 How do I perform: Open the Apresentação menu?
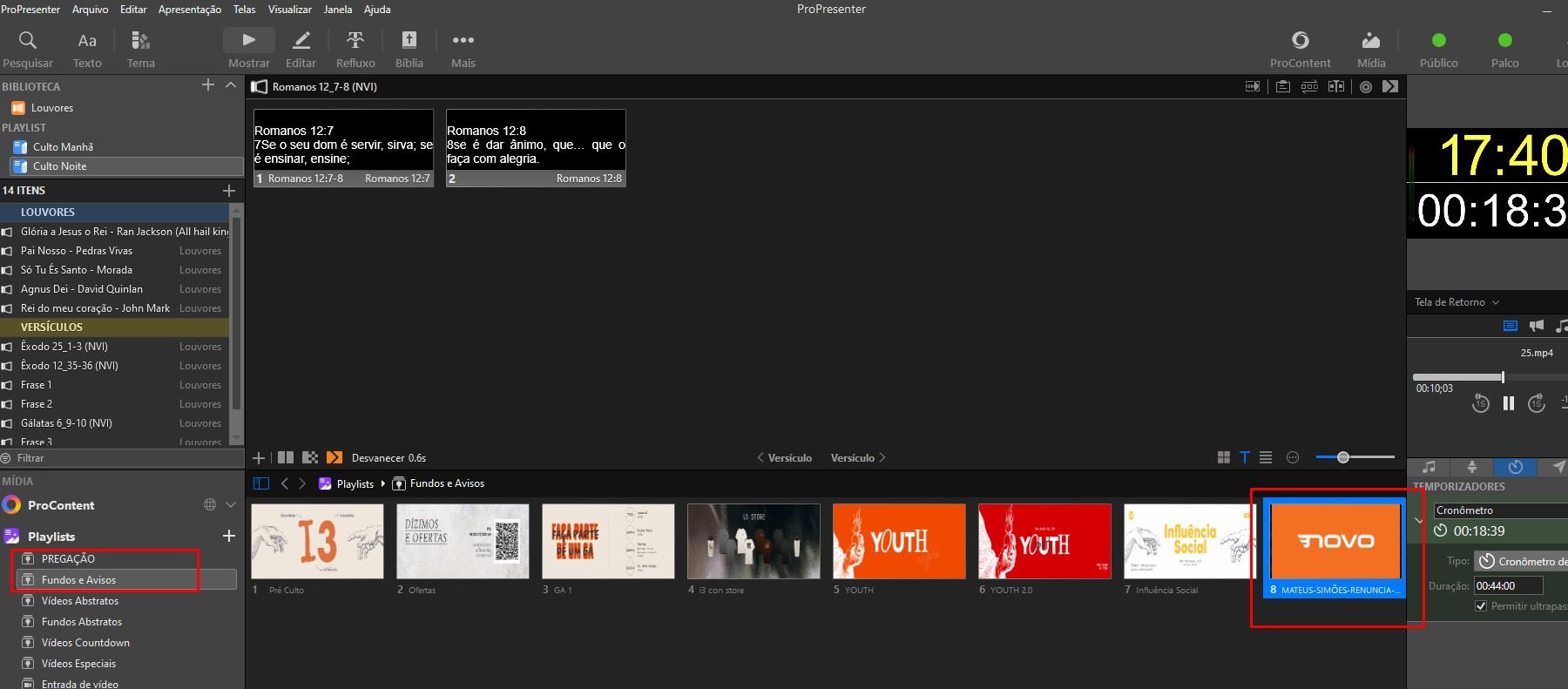pos(190,10)
